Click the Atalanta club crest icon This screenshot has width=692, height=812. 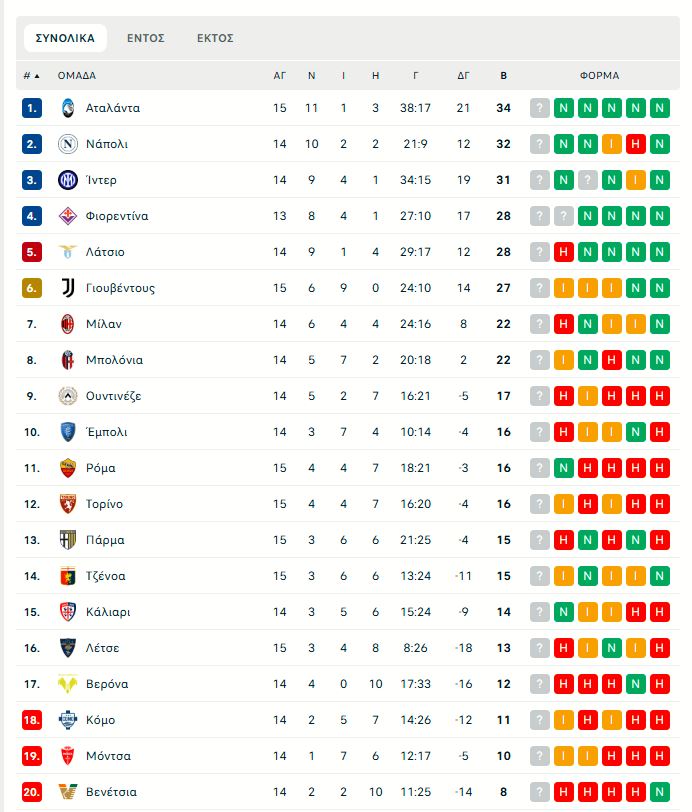point(67,108)
